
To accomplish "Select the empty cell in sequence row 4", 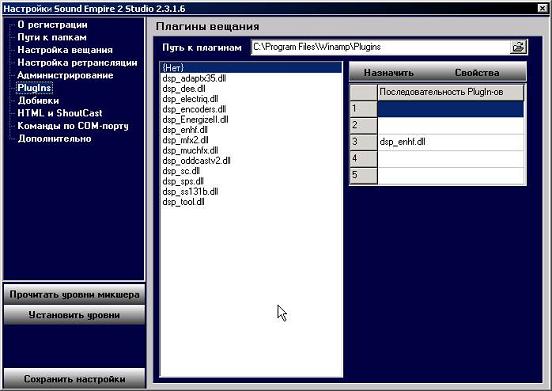I will click(x=451, y=159).
